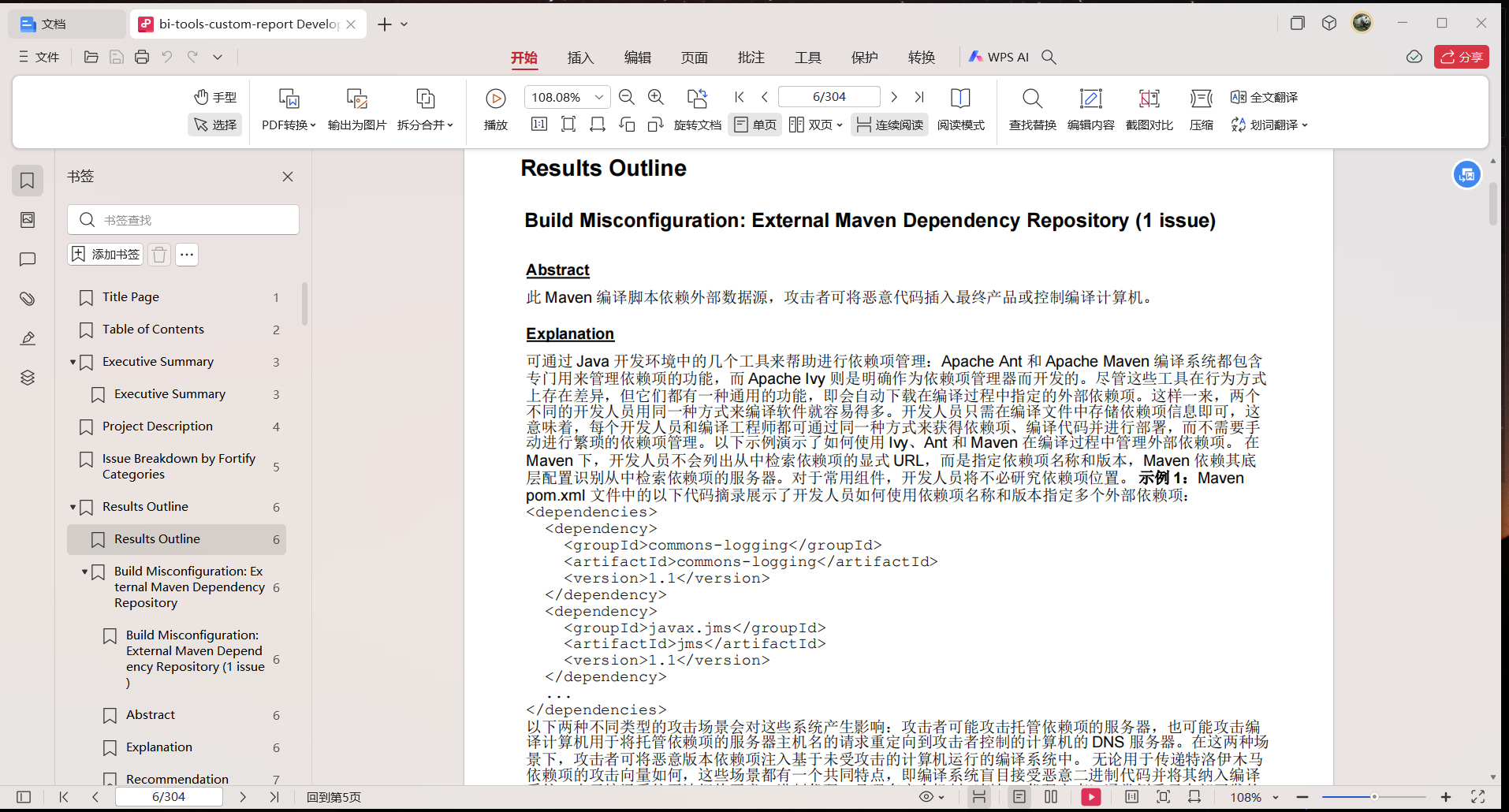
Task: Click the status bar zoom slider
Action: click(1374, 797)
